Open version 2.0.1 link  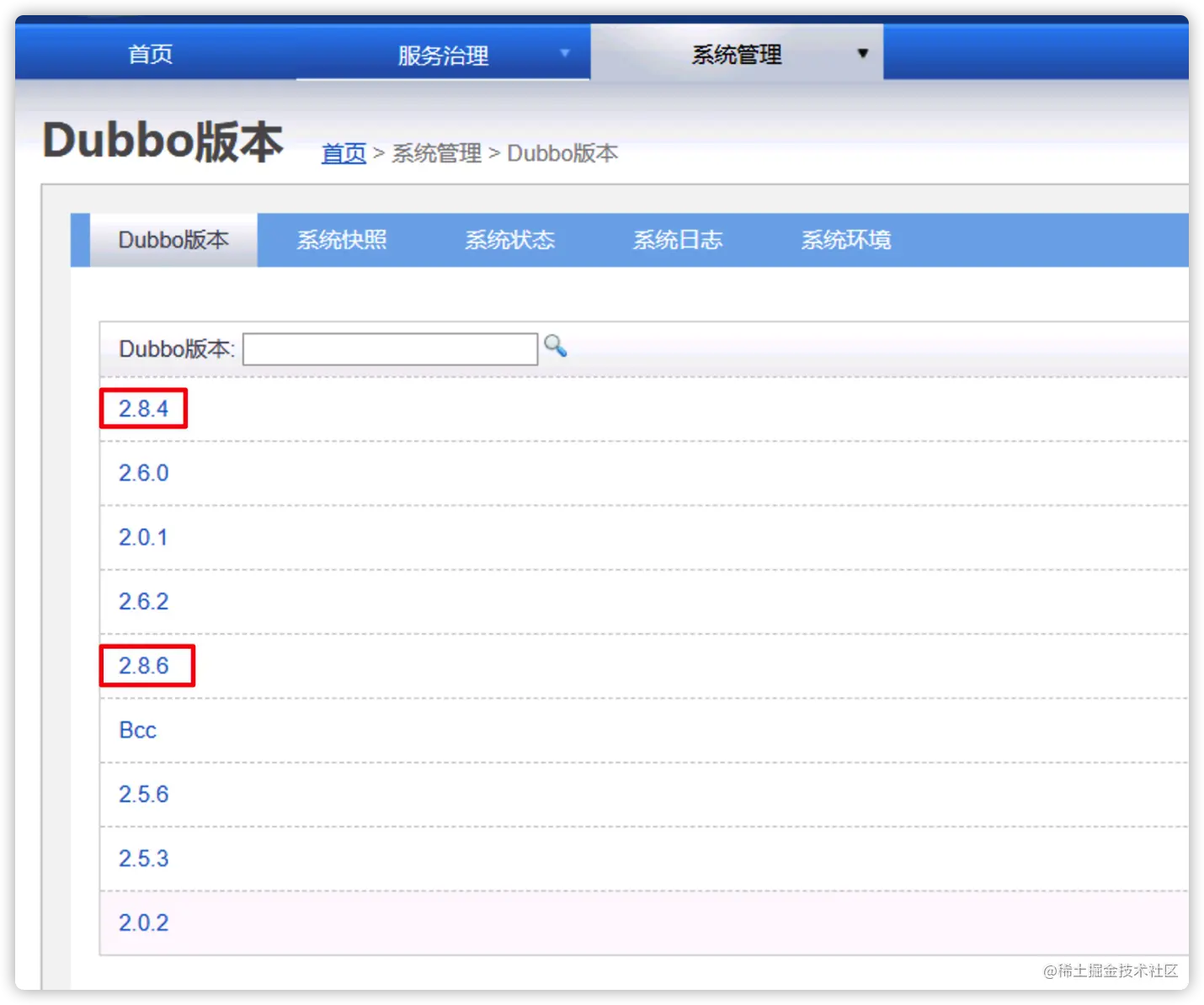(x=143, y=537)
